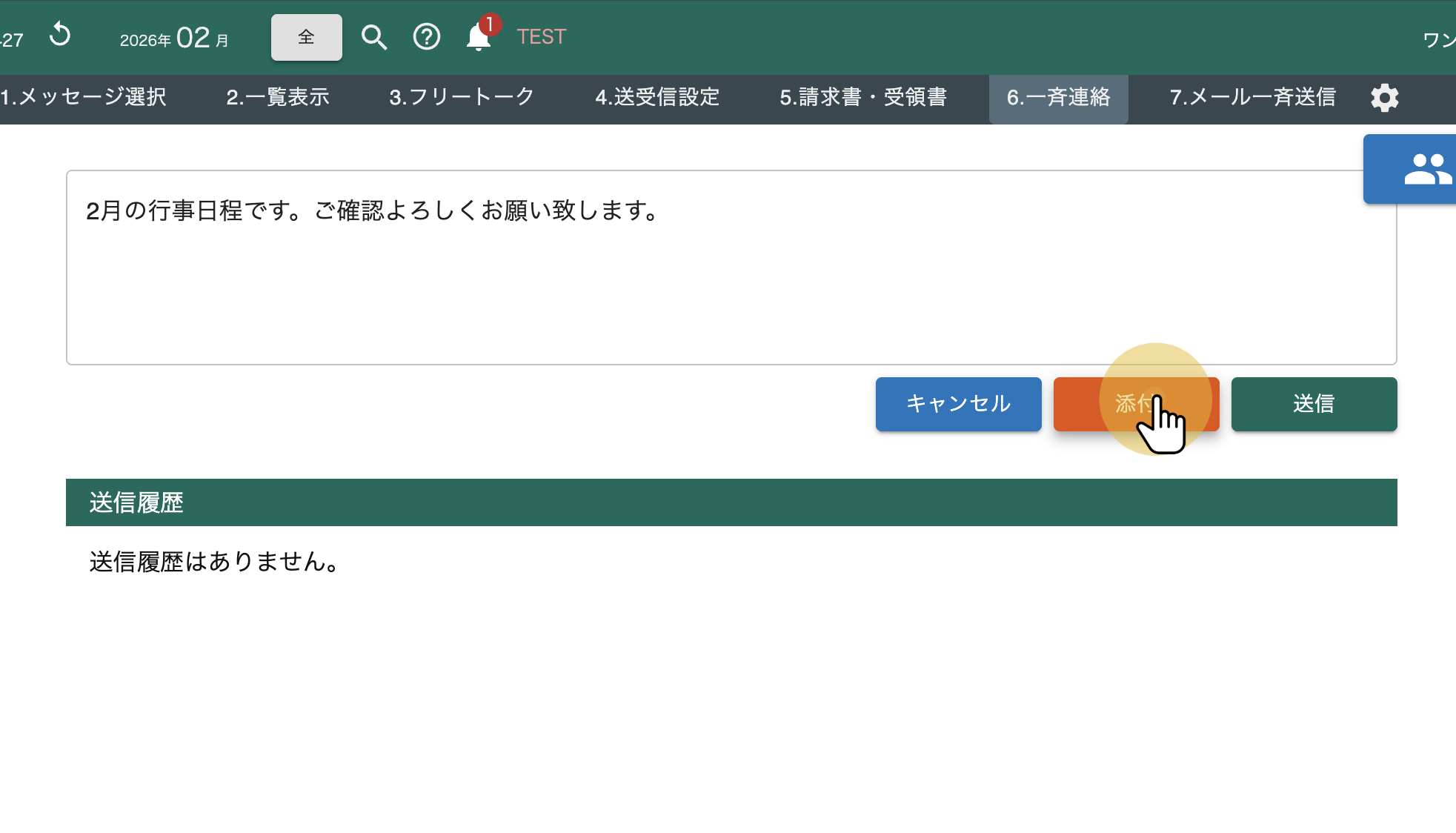The image size is (1456, 833).
Task: Click inside the message text area
Action: pyautogui.click(x=731, y=282)
